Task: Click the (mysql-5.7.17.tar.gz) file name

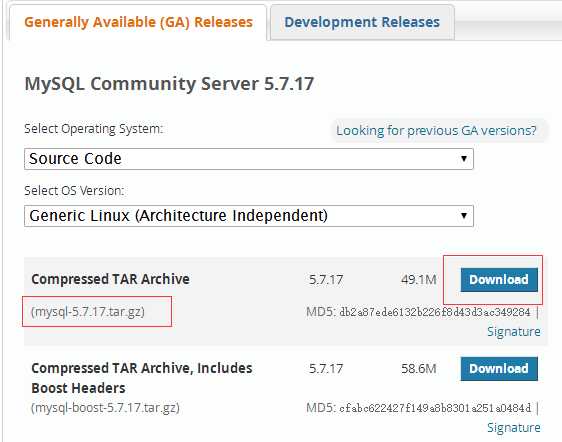Action: 88,312
